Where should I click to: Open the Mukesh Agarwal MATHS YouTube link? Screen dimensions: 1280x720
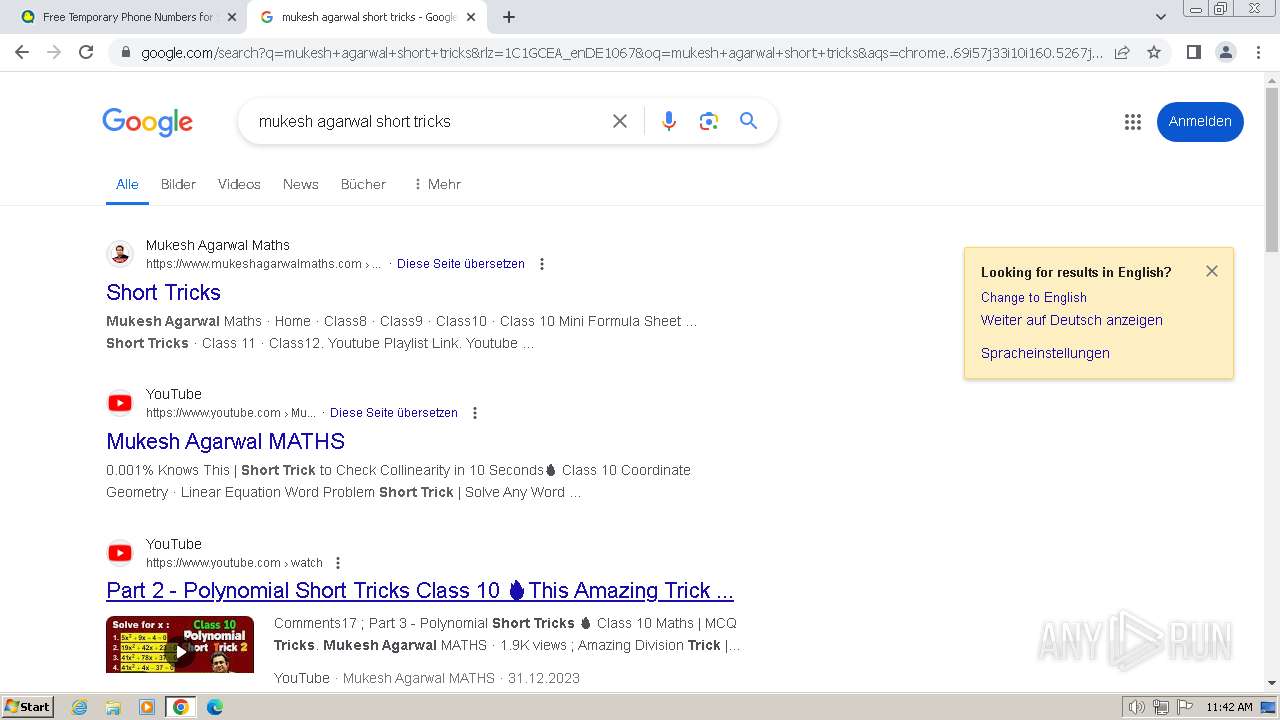[x=225, y=441]
